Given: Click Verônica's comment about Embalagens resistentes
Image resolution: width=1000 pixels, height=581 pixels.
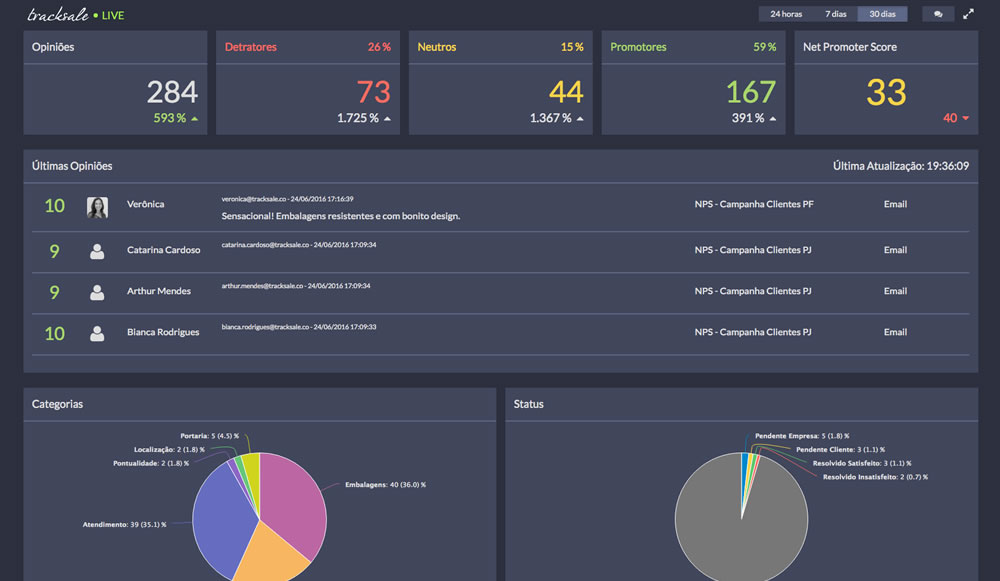Looking at the screenshot, I should click(341, 216).
